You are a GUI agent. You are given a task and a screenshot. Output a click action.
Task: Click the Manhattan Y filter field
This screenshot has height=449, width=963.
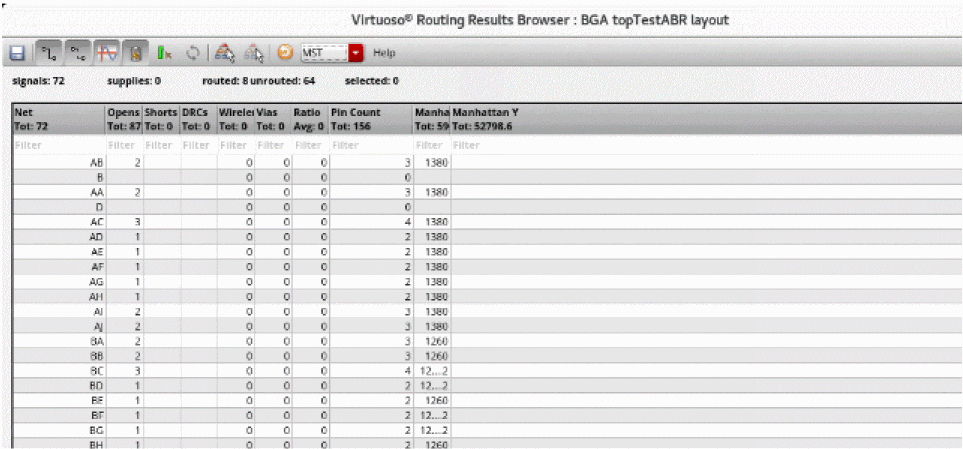[x=706, y=146]
